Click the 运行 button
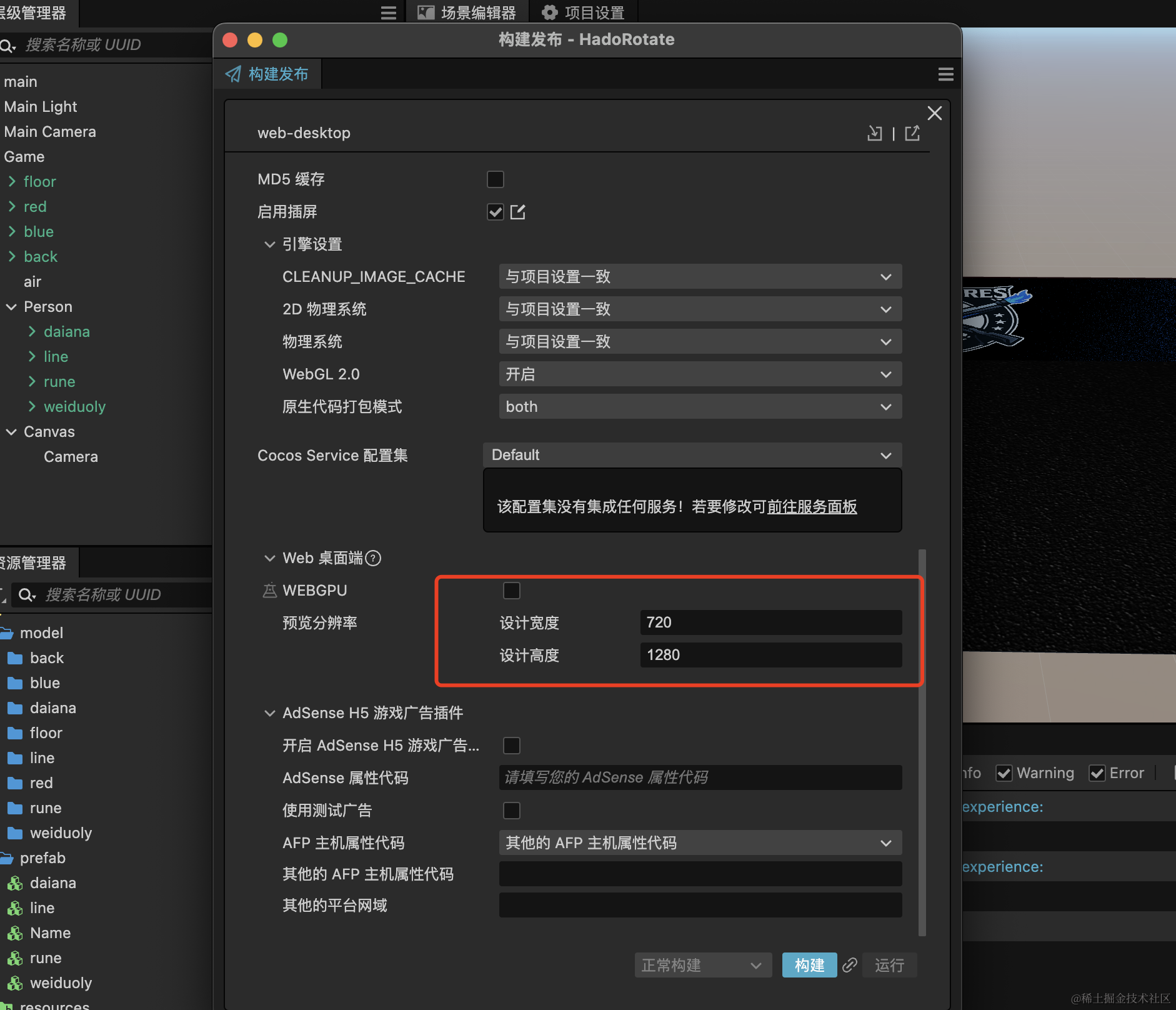 890,965
